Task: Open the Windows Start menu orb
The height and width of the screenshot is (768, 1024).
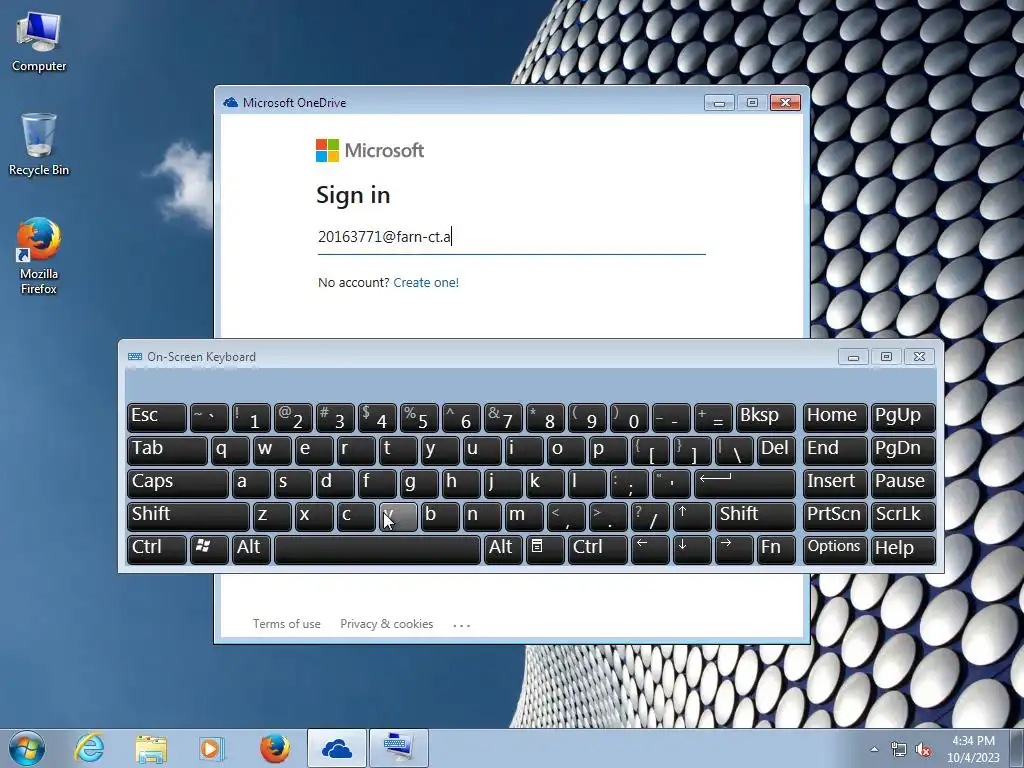Action: [x=27, y=748]
